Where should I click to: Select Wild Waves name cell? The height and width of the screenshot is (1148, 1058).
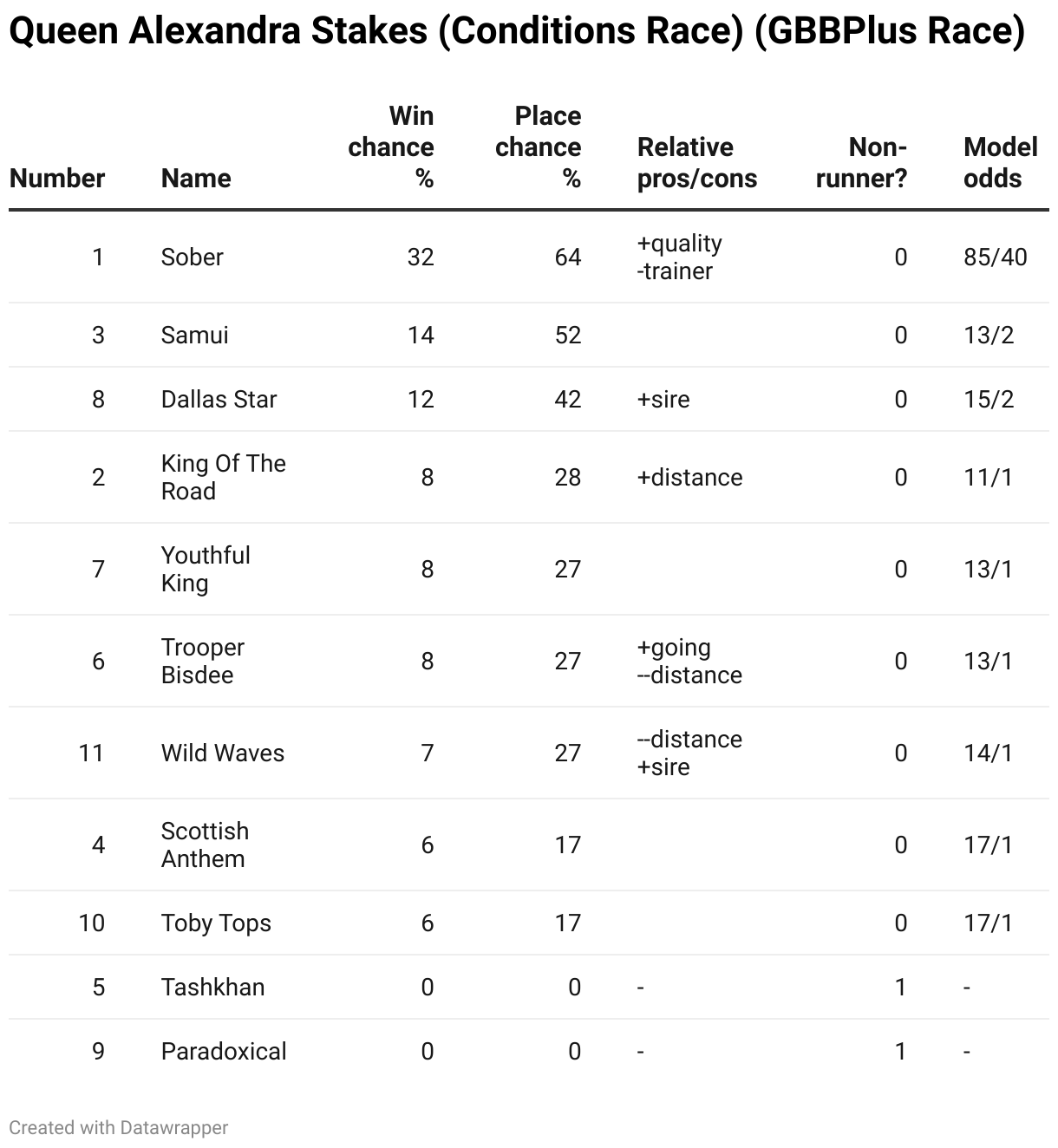(x=223, y=753)
